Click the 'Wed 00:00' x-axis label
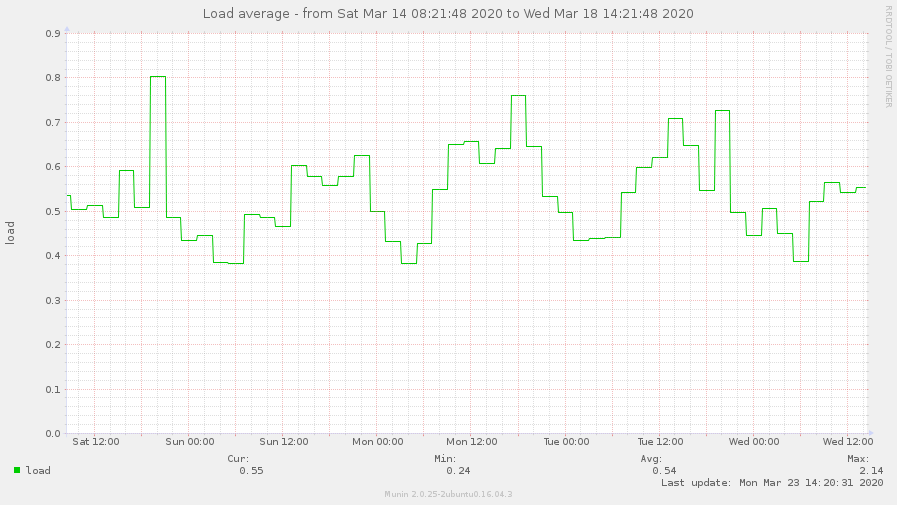The width and height of the screenshot is (897, 505). pyautogui.click(x=754, y=442)
